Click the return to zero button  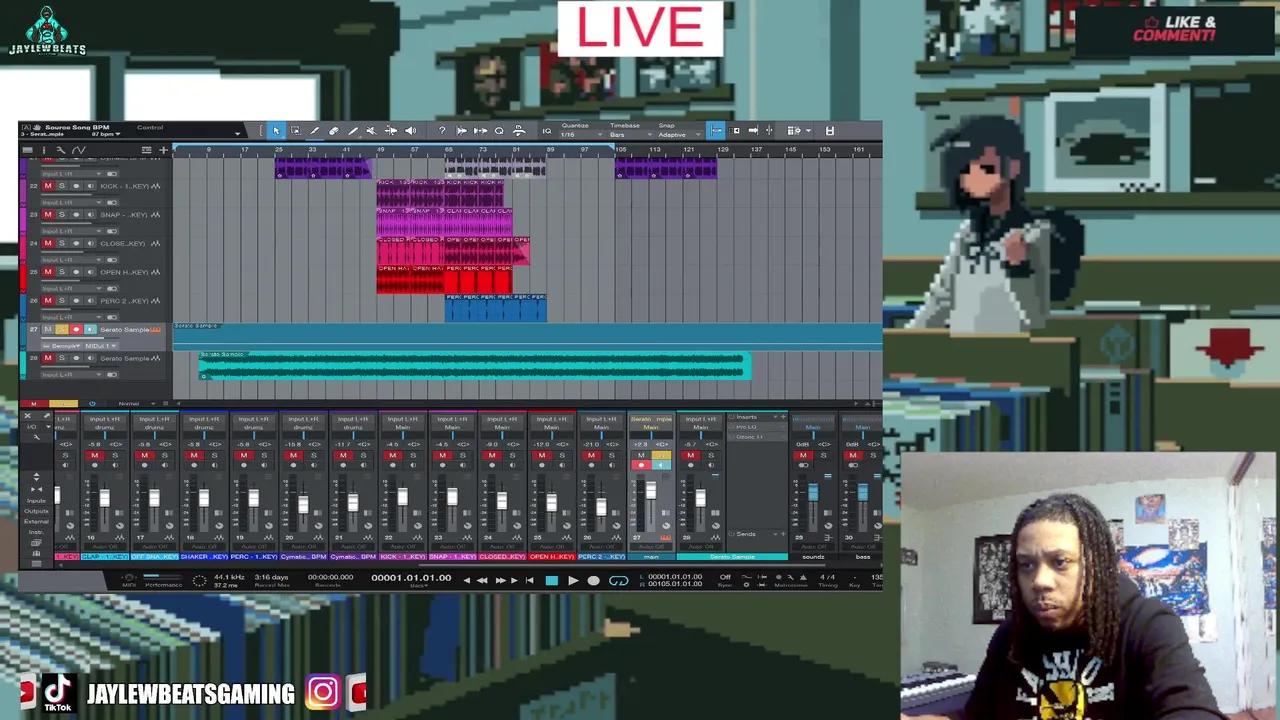(529, 581)
